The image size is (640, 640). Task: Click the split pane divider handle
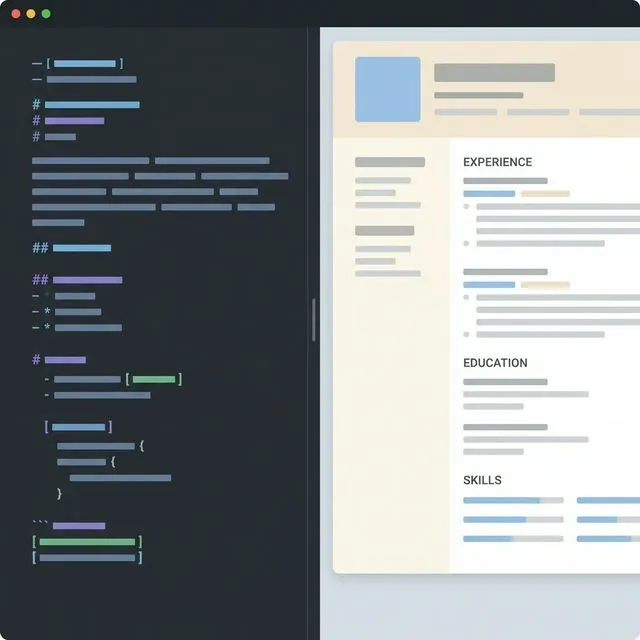tap(314, 320)
